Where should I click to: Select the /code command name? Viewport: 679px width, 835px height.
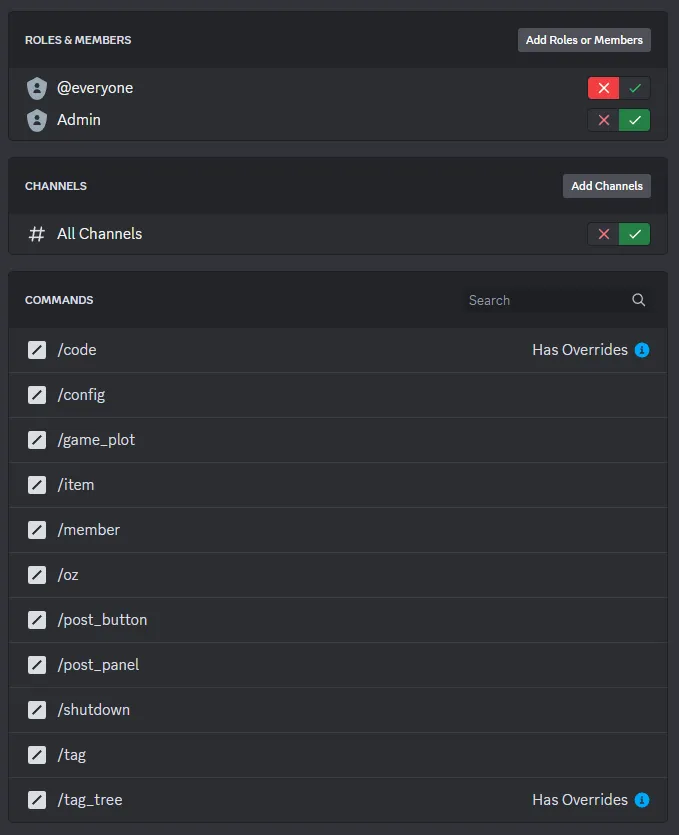(77, 350)
